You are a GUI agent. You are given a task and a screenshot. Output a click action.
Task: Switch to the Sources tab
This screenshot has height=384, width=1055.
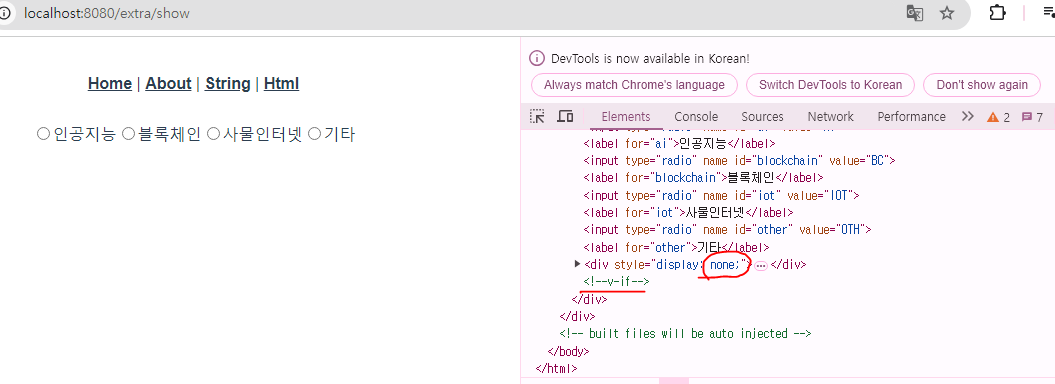[x=762, y=116]
